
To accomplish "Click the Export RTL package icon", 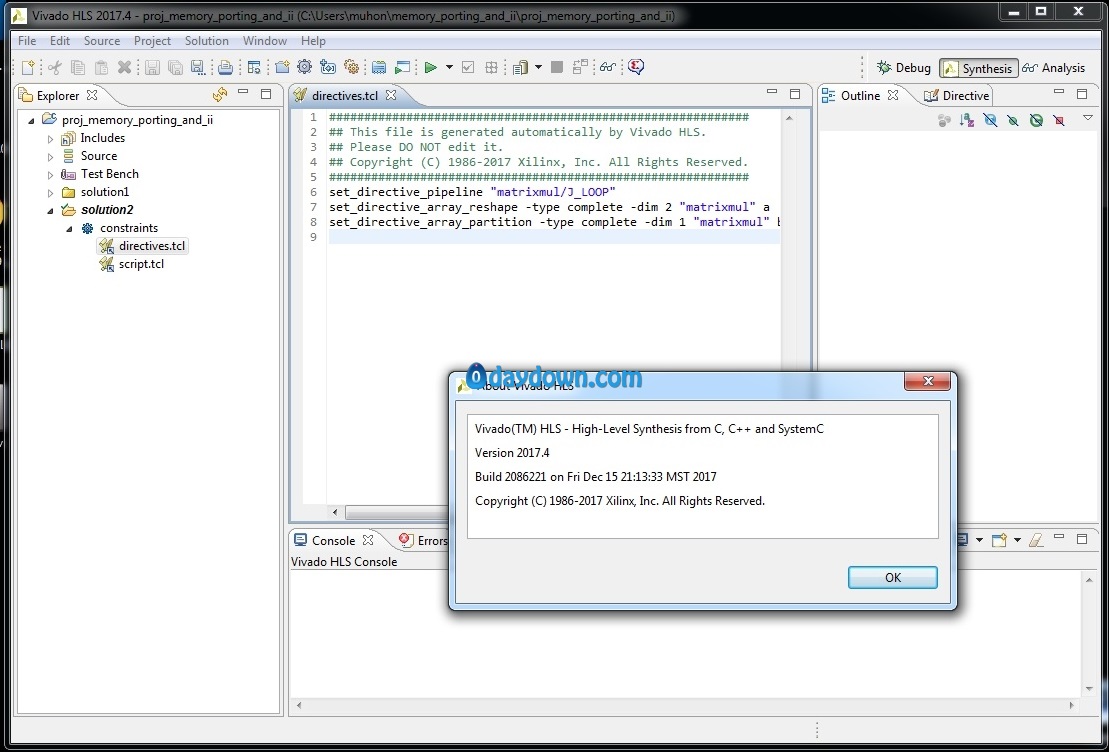I will click(491, 67).
